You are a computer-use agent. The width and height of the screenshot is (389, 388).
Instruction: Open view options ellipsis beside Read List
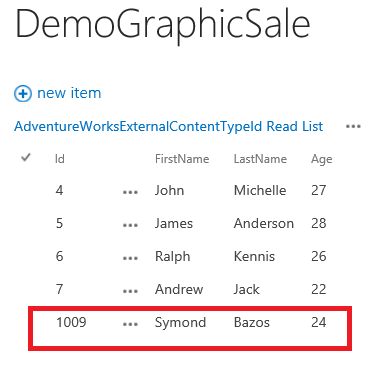coord(353,126)
